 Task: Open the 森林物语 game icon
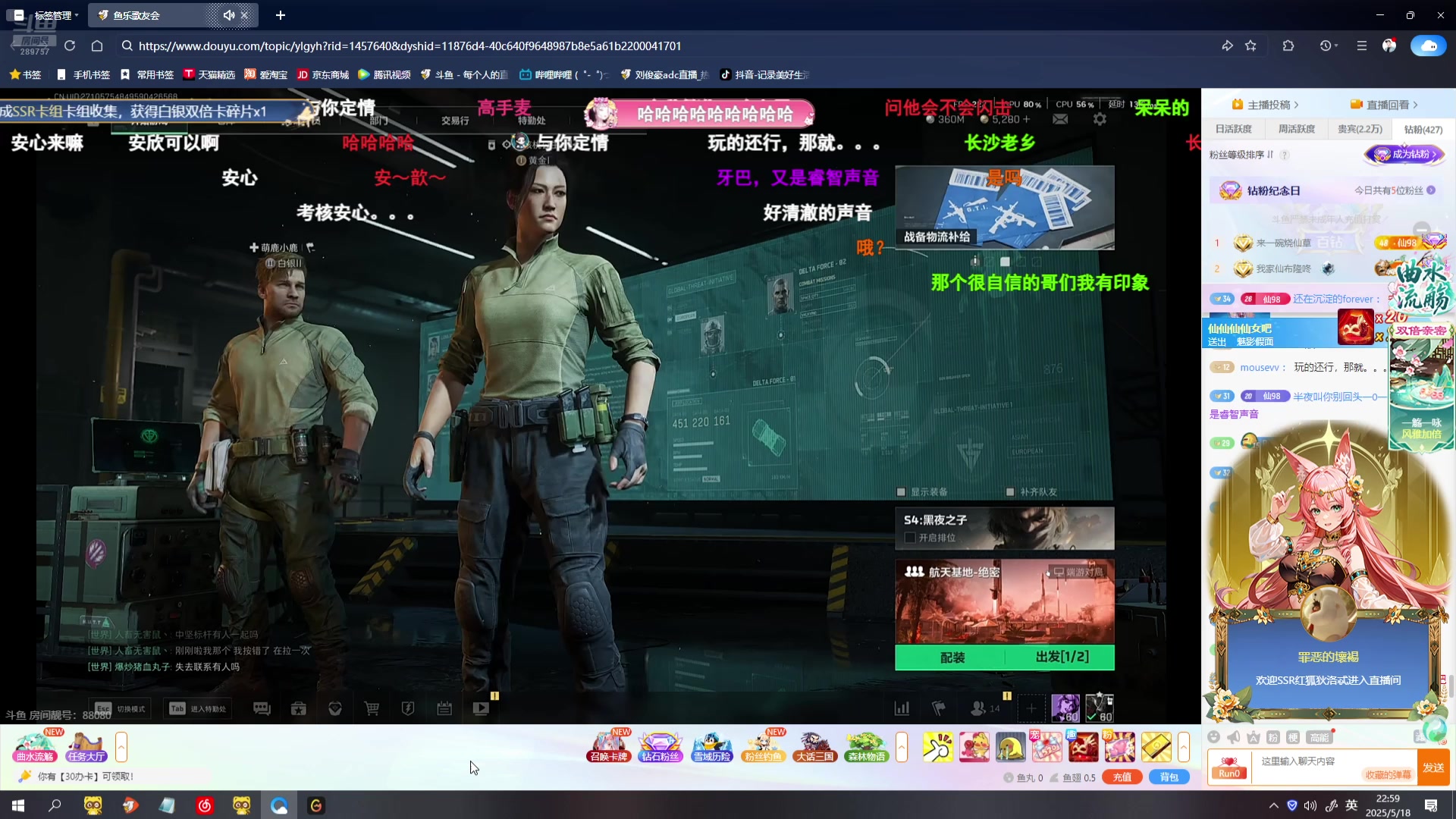point(867,746)
